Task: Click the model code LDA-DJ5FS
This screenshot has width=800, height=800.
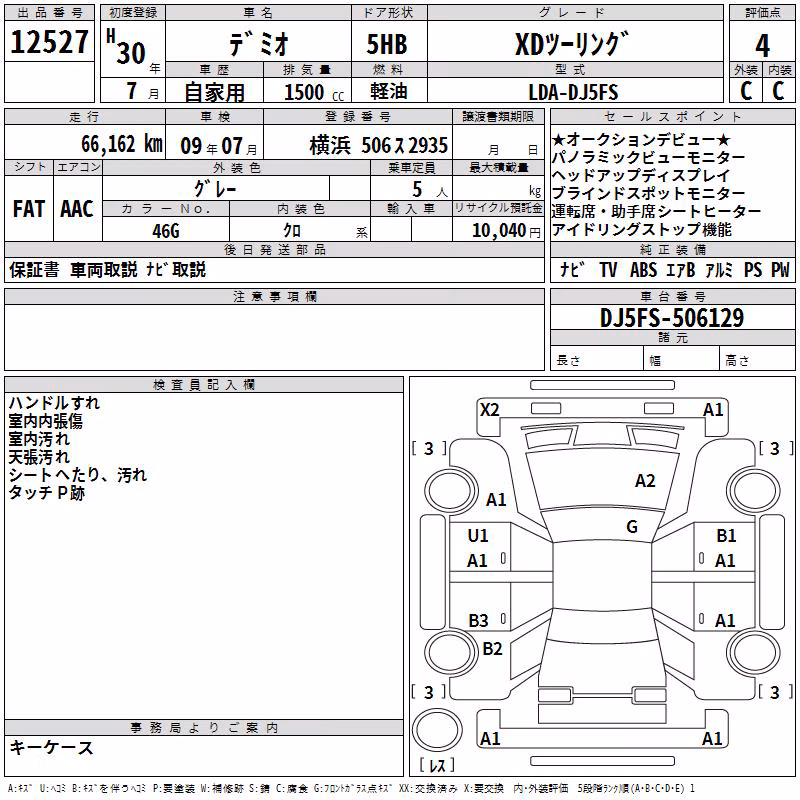Action: point(573,92)
